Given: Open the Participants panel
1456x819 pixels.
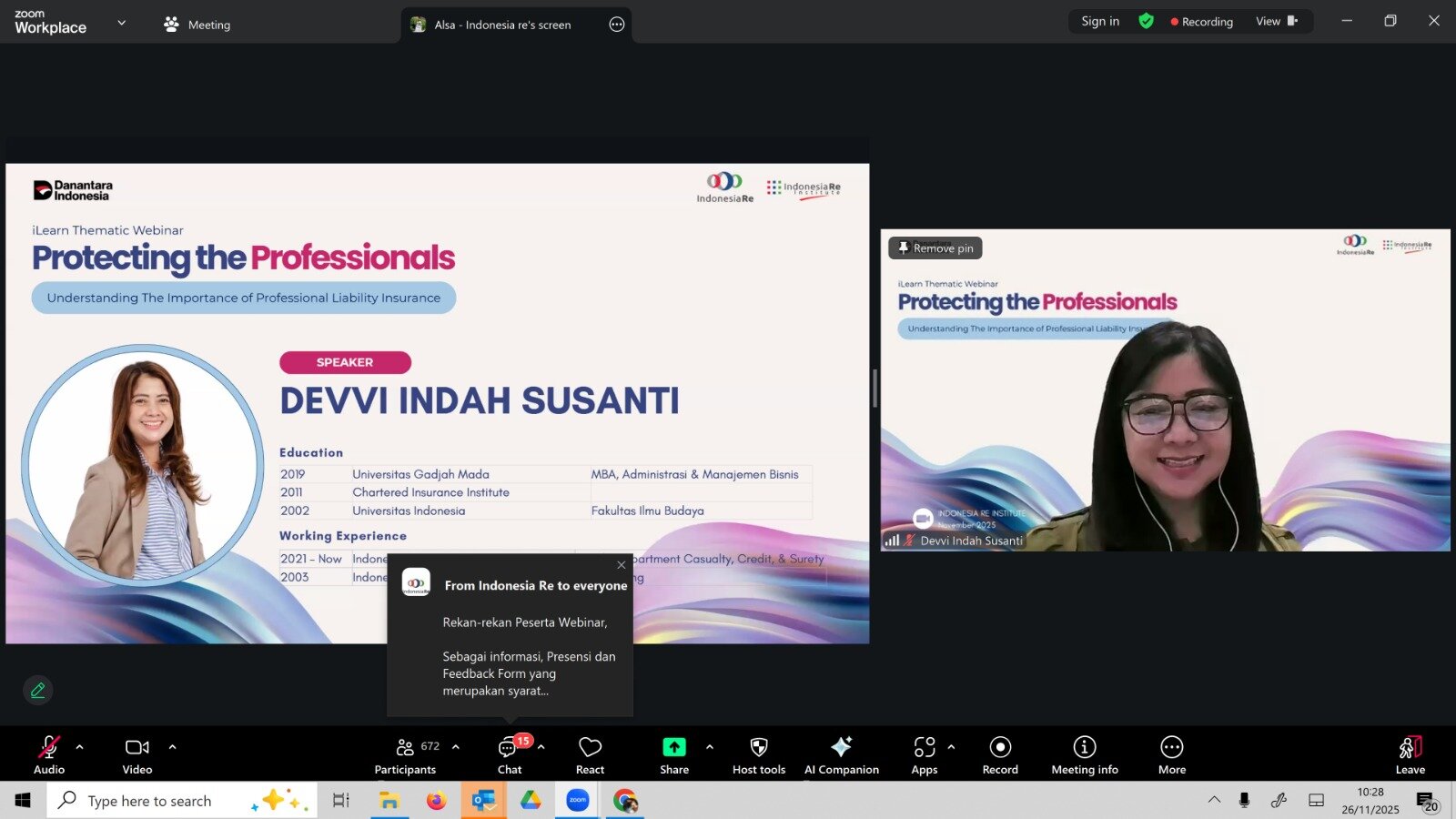Looking at the screenshot, I should [x=406, y=755].
